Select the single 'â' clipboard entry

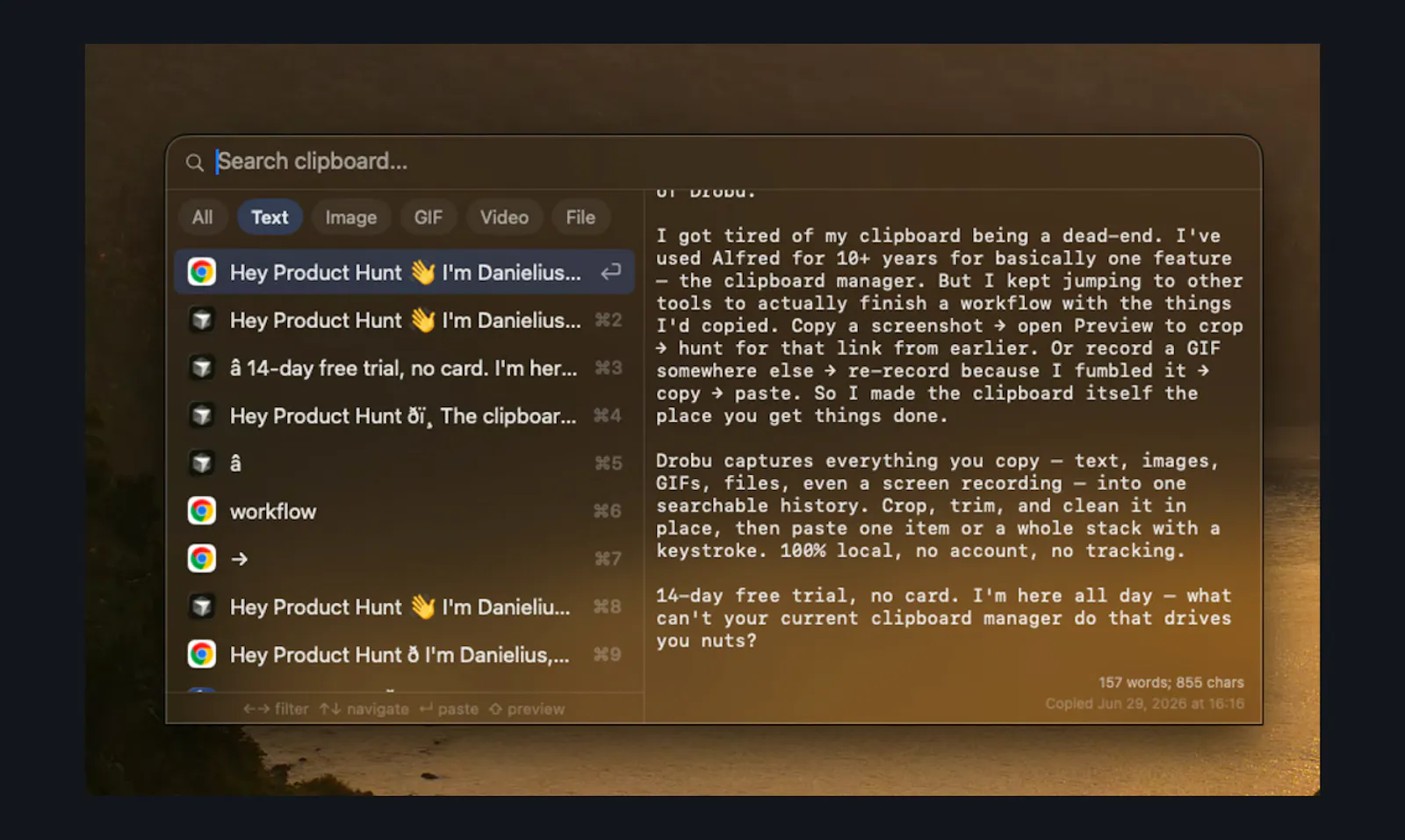pos(405,463)
